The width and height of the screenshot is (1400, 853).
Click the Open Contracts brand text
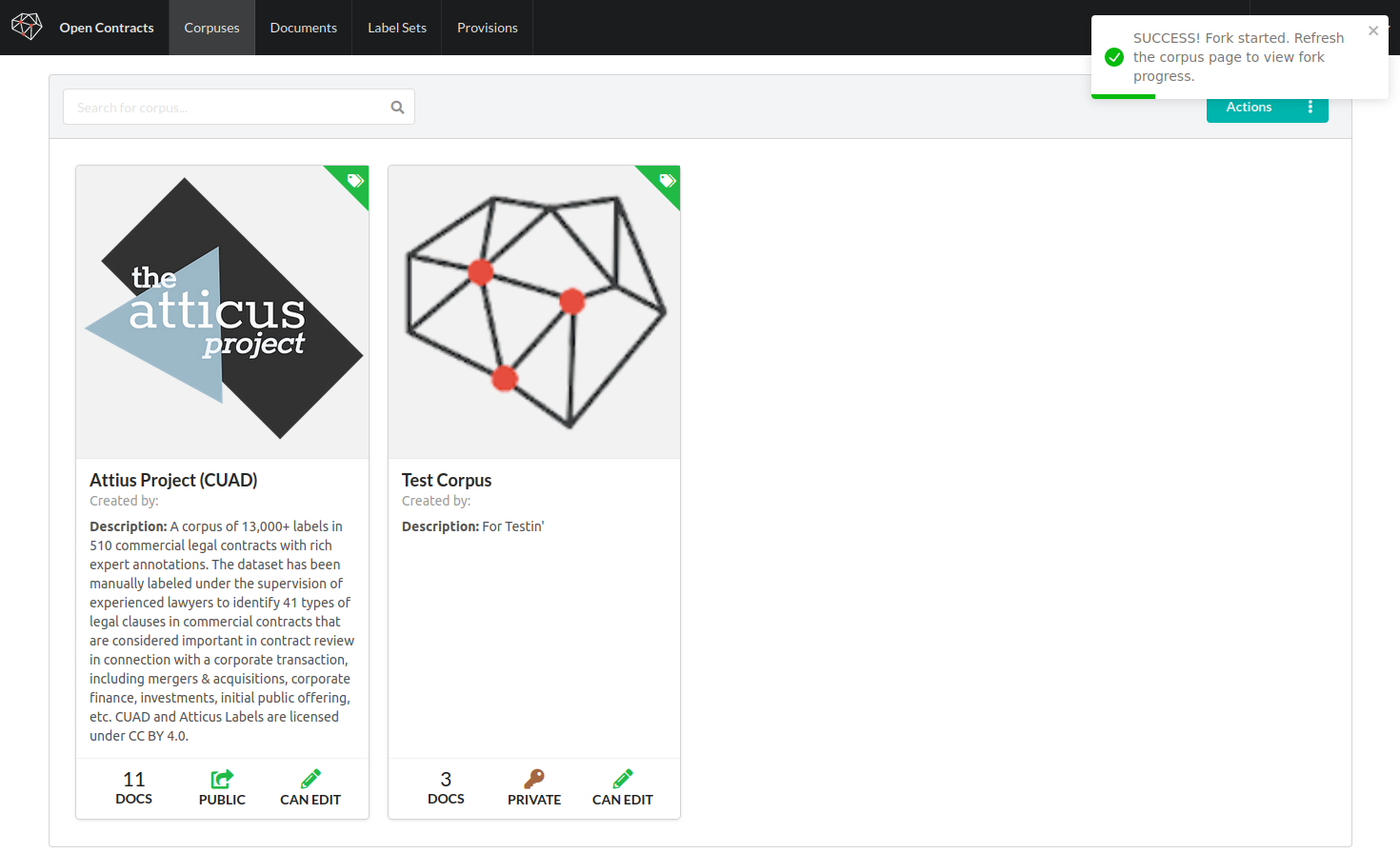(x=107, y=28)
